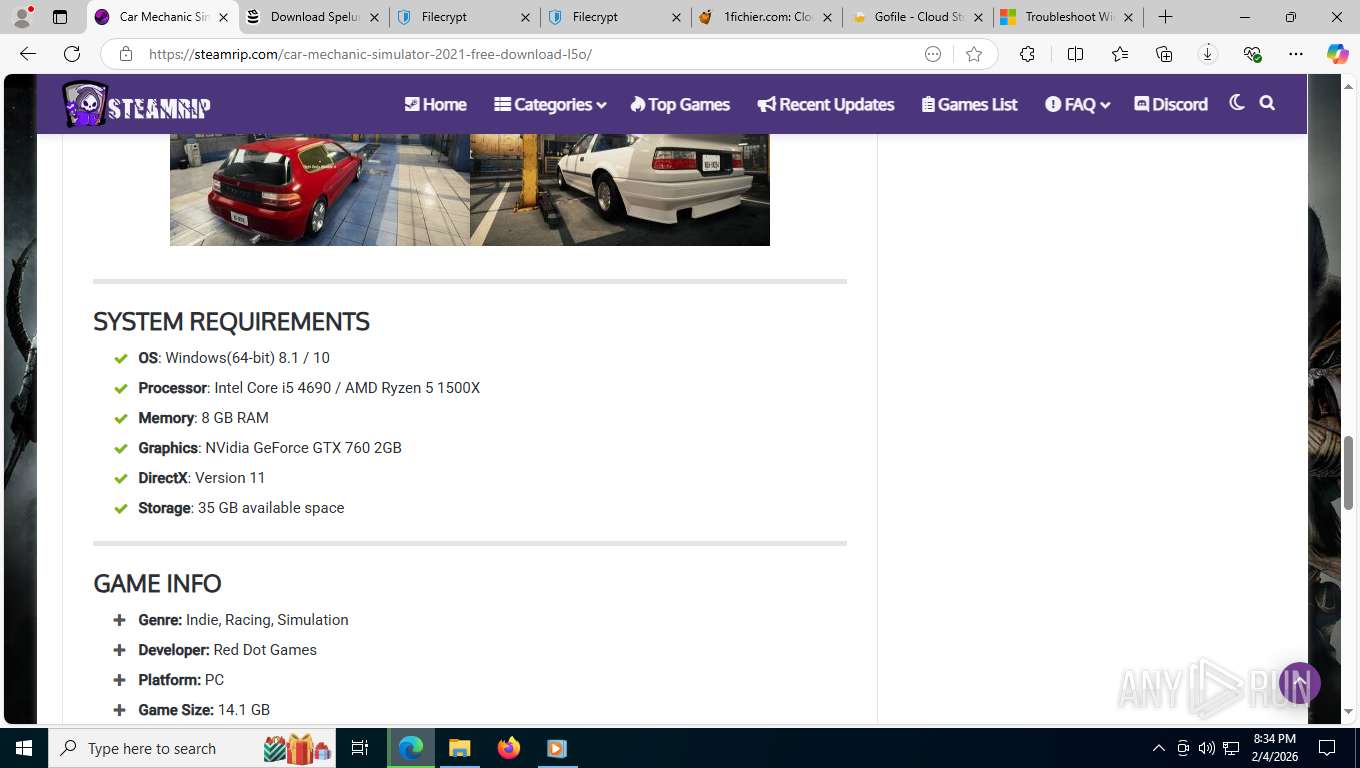Open the Games List page

[x=969, y=104]
